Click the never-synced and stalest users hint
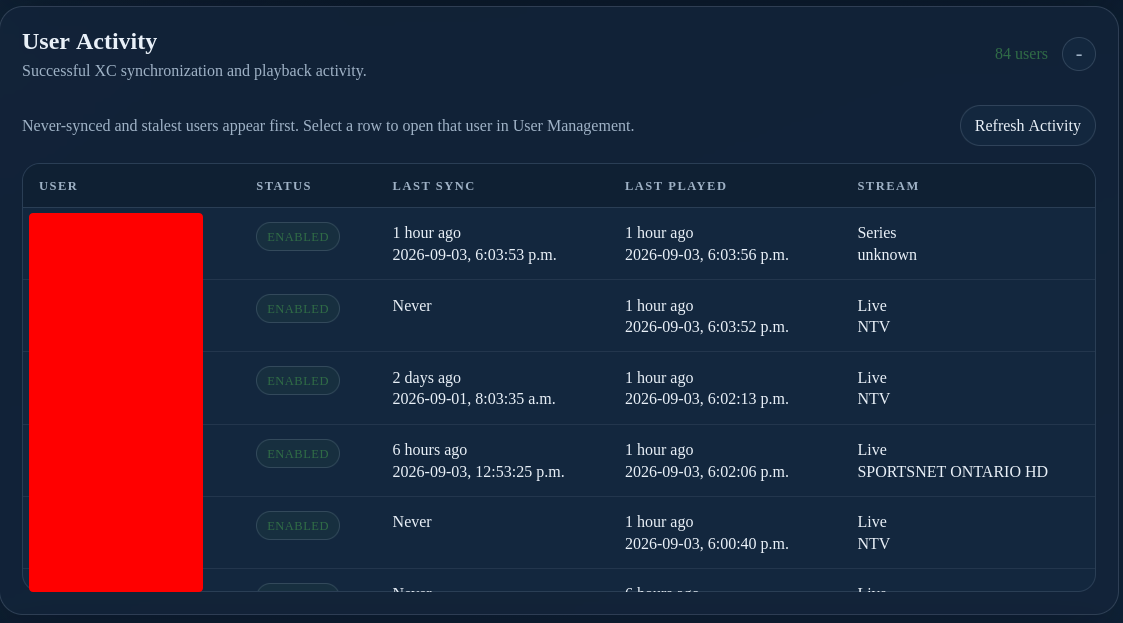Screen dimensions: 1123x623 tap(328, 126)
